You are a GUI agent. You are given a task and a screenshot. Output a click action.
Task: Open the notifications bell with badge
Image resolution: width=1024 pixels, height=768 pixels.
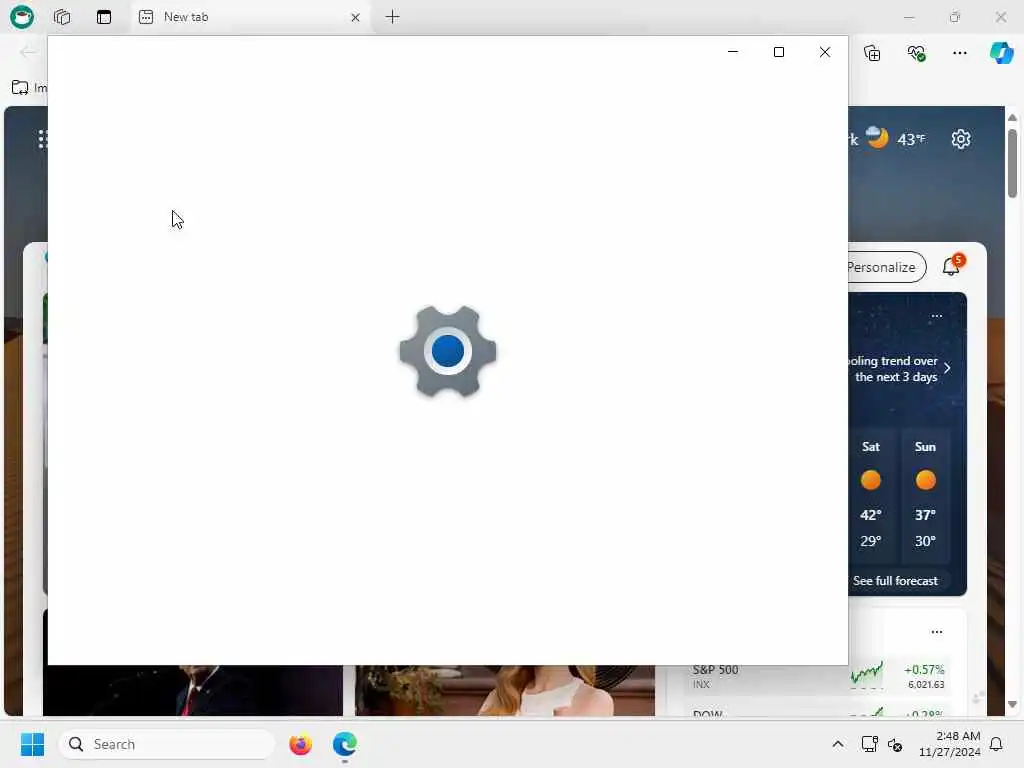(952, 265)
